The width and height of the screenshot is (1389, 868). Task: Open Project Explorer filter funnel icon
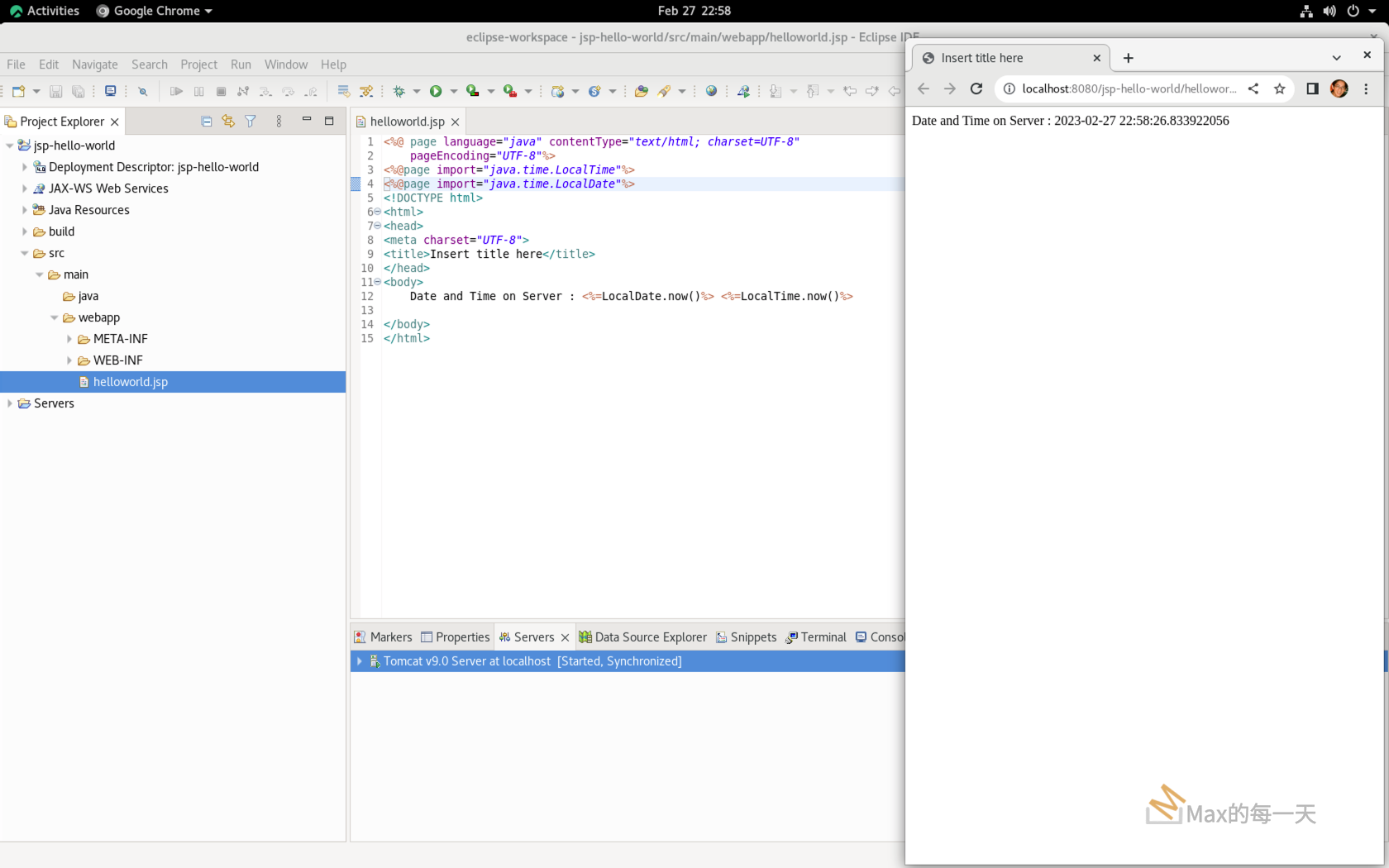coord(251,122)
